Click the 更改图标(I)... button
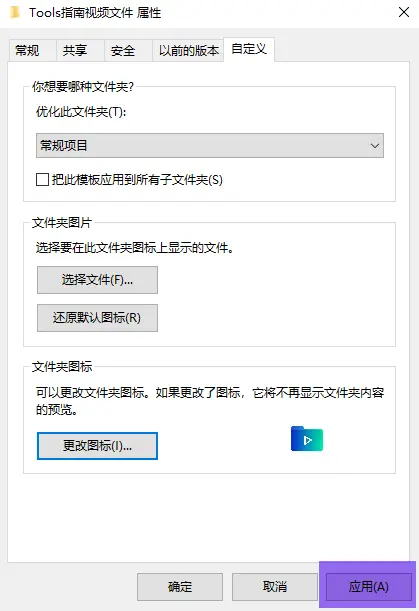The image size is (419, 611). [97, 446]
